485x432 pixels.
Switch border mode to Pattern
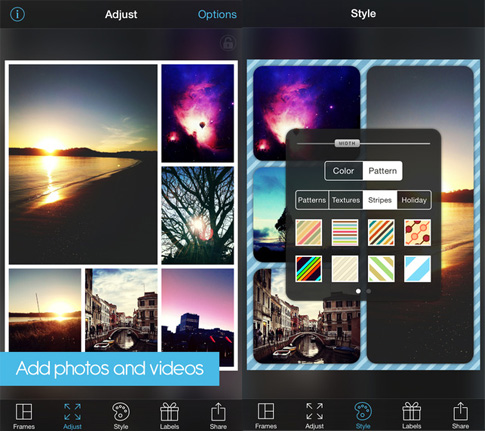pos(382,171)
